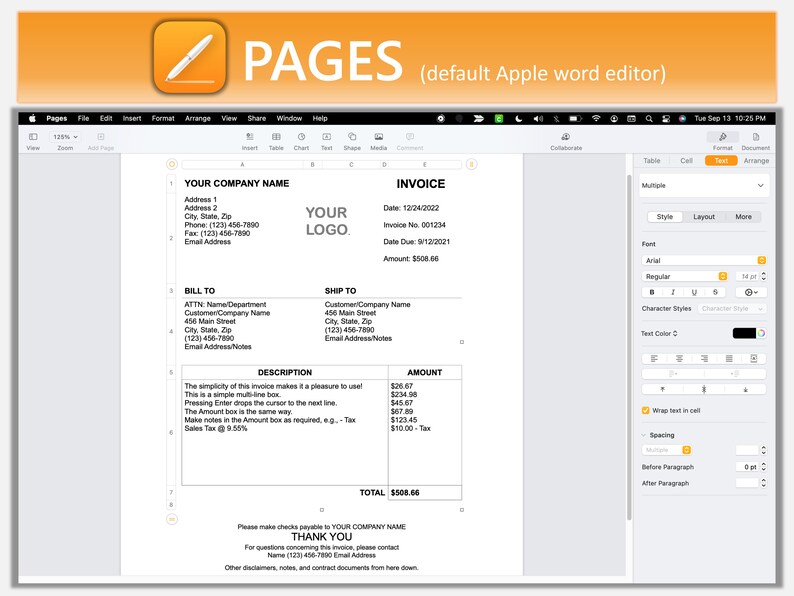Open the Arial font dropdown
794x596 pixels.
click(704, 260)
